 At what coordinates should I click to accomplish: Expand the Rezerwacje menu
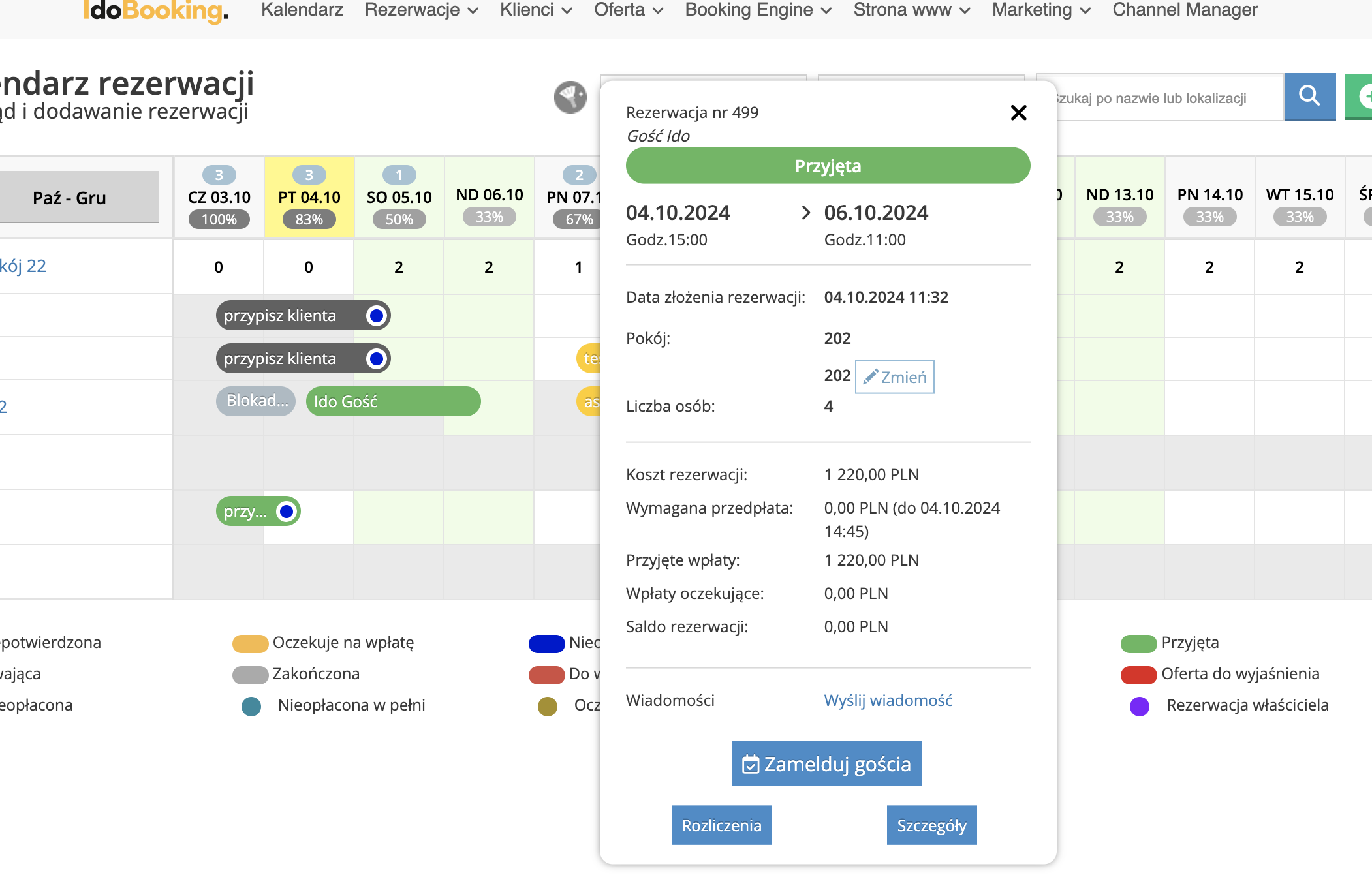[422, 10]
